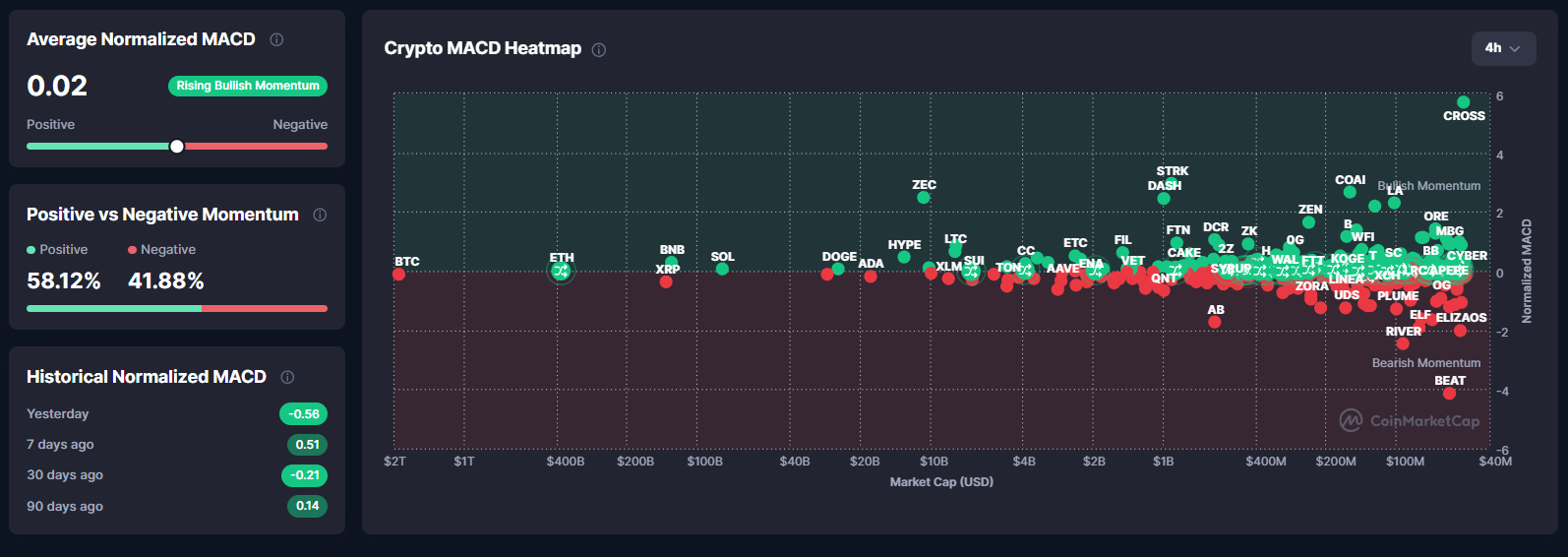Click the 90 days ago 0.14 badge
Viewport: 1568px width, 557px height.
coord(307,506)
